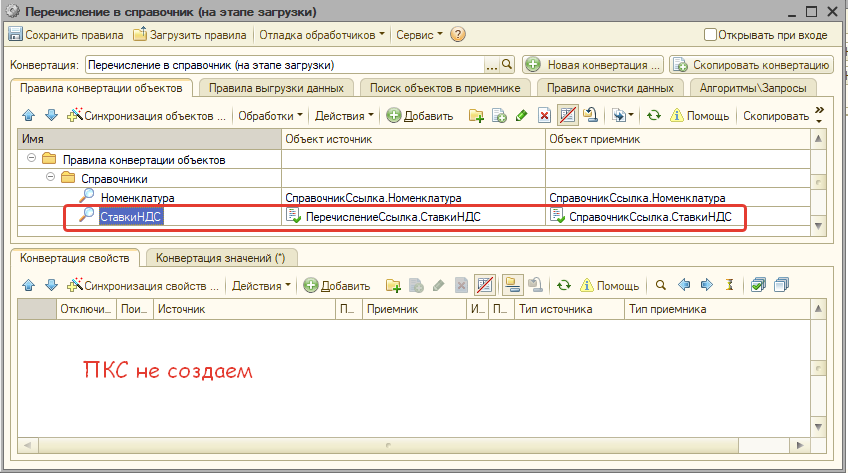Toggle crossed-out disable icon in properties toolbar
The height and width of the screenshot is (473, 848).
[x=485, y=285]
